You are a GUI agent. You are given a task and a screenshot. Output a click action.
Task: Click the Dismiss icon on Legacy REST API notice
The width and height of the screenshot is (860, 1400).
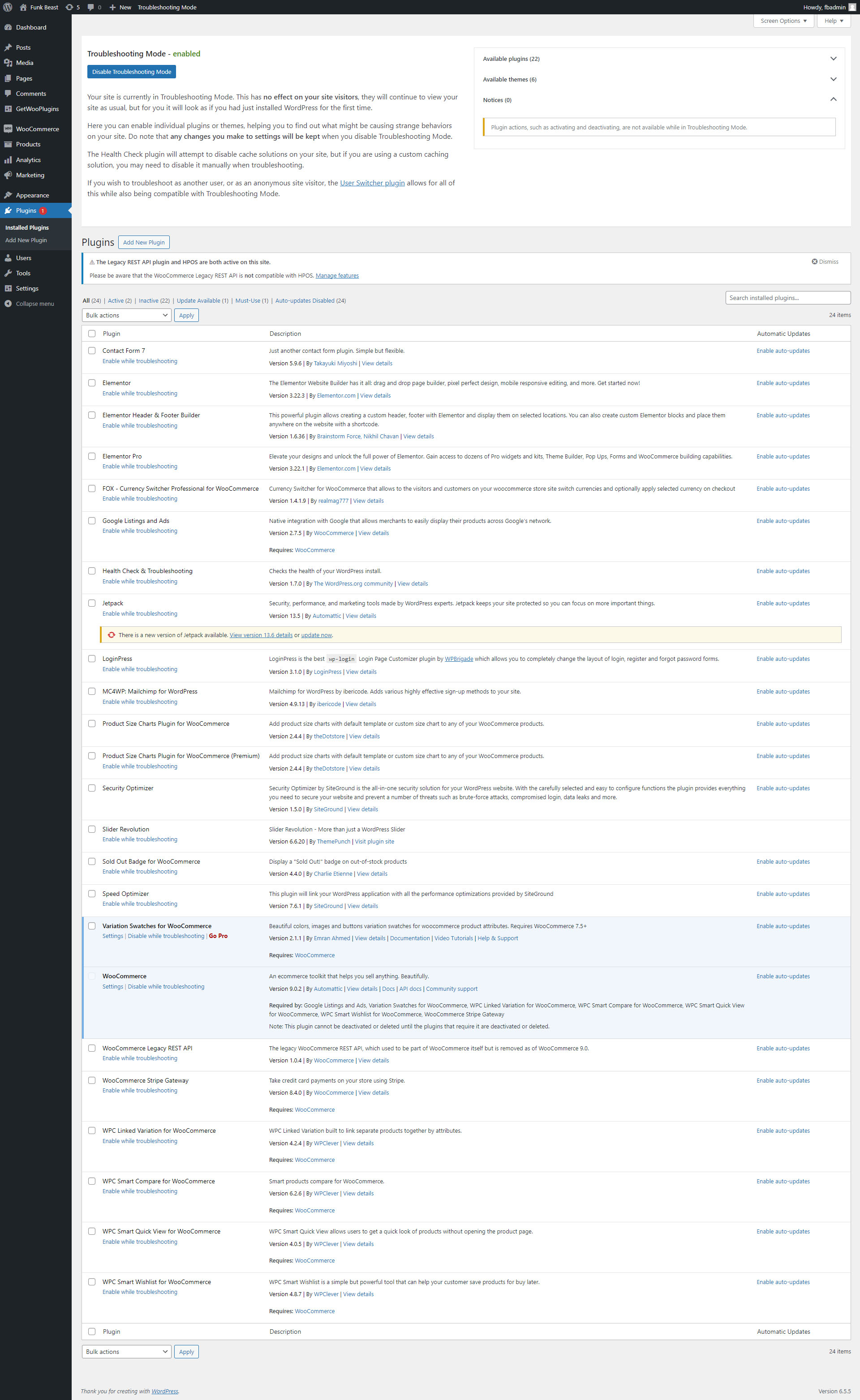coord(814,261)
